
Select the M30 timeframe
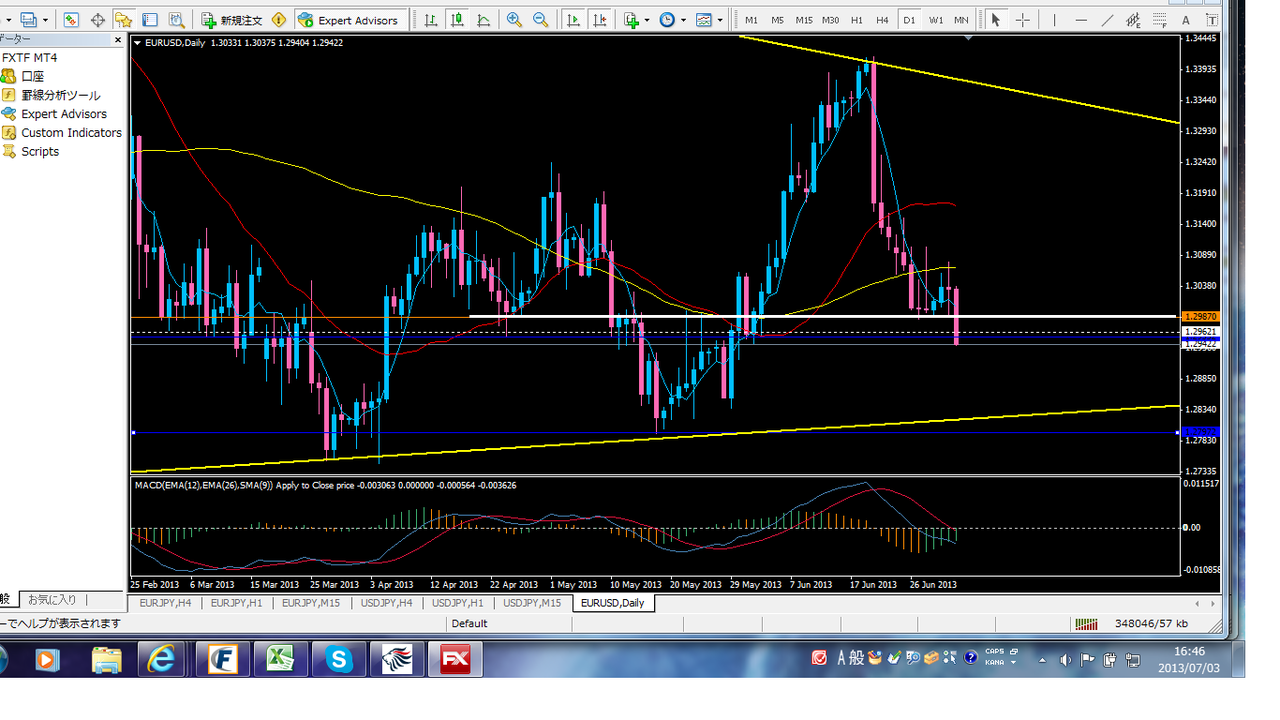point(831,20)
